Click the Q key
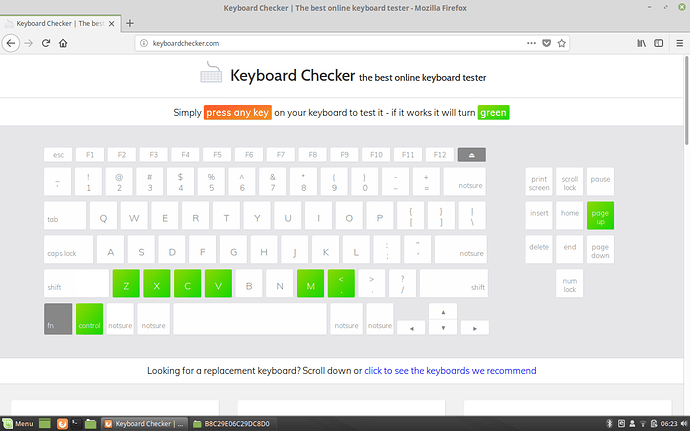This screenshot has height=431, width=690. click(x=103, y=216)
